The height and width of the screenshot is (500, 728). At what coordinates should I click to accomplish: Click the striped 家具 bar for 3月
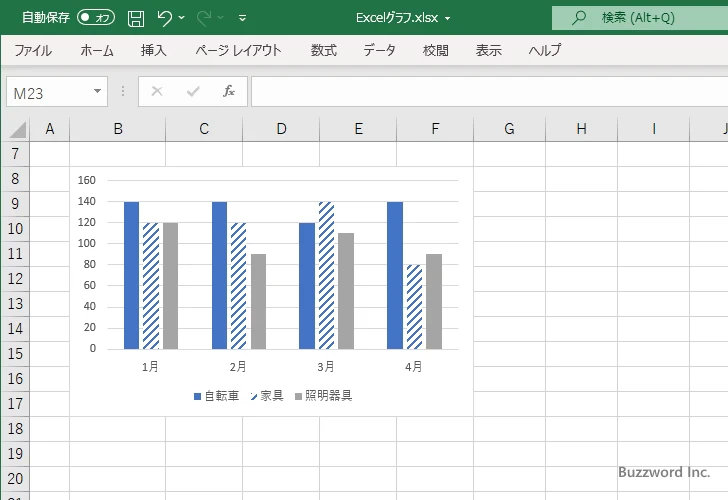pos(326,275)
